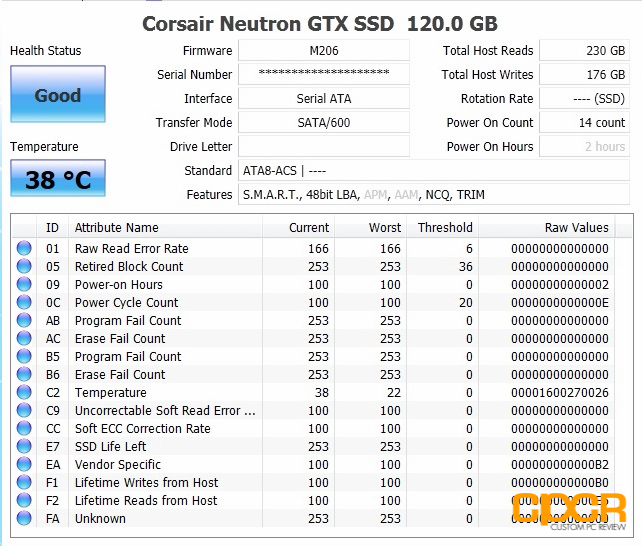Click status orb for SSD Life Left
Viewport: 642px width, 546px height.
click(24, 446)
